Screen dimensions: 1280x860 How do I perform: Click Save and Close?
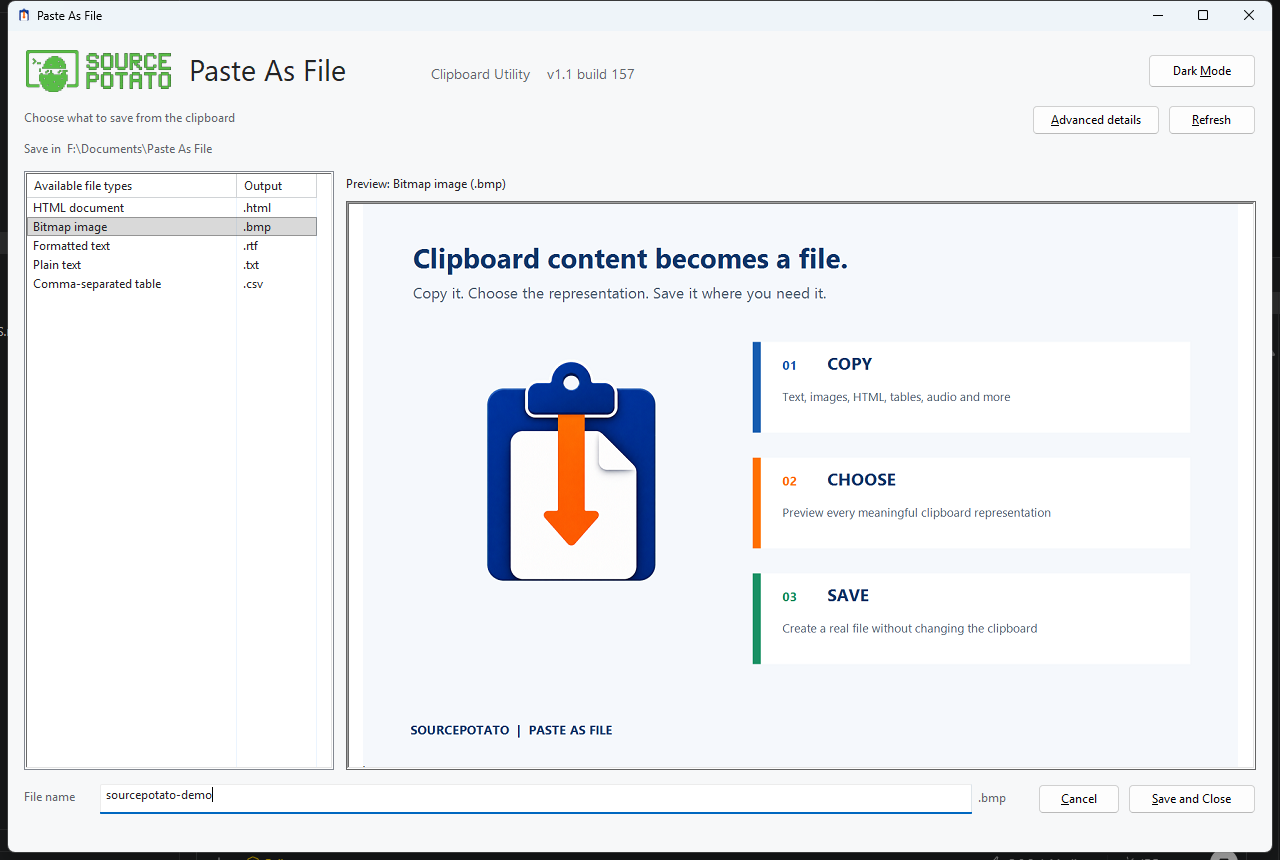pyautogui.click(x=1191, y=799)
